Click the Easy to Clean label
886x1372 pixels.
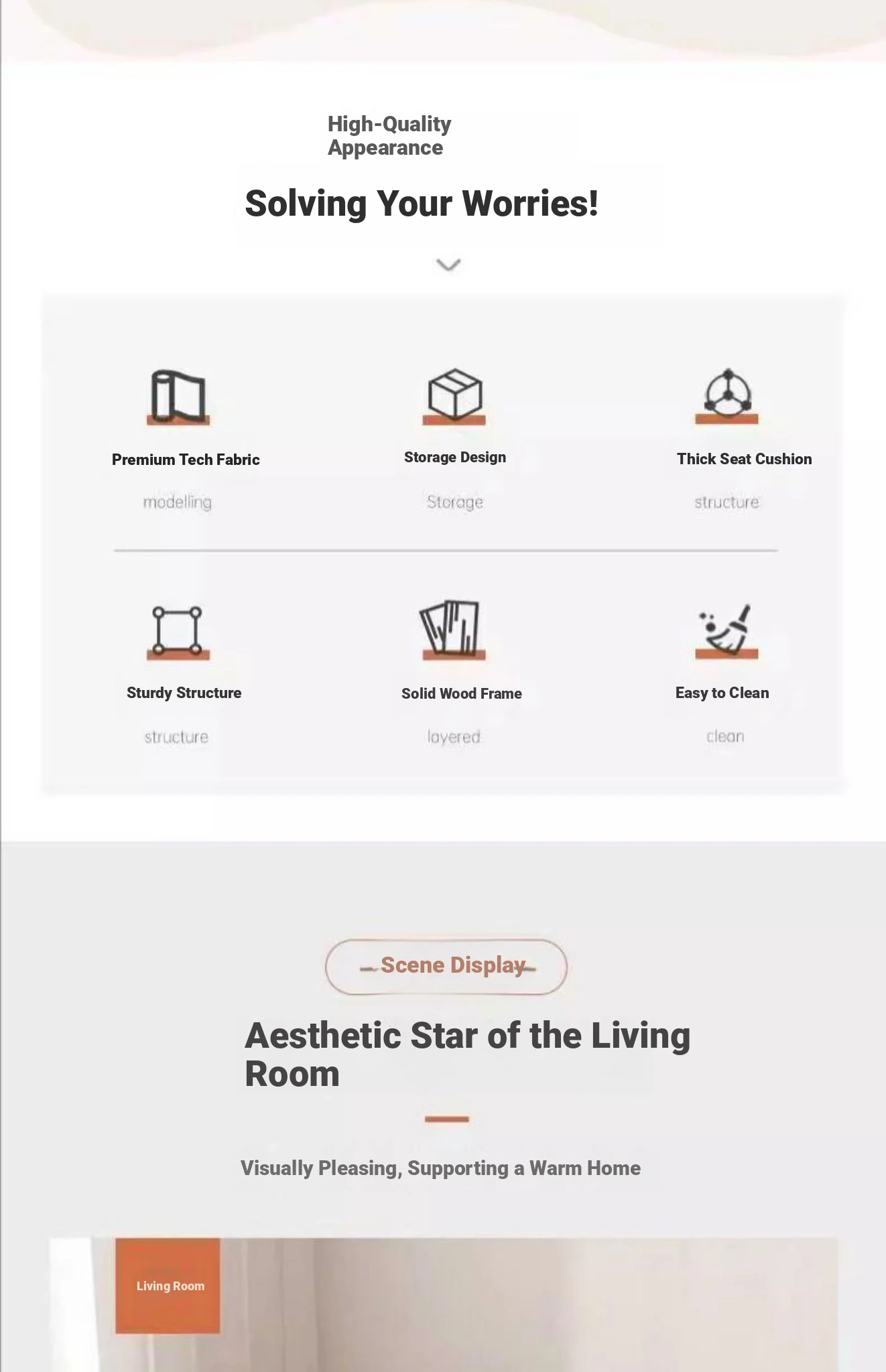coord(722,693)
